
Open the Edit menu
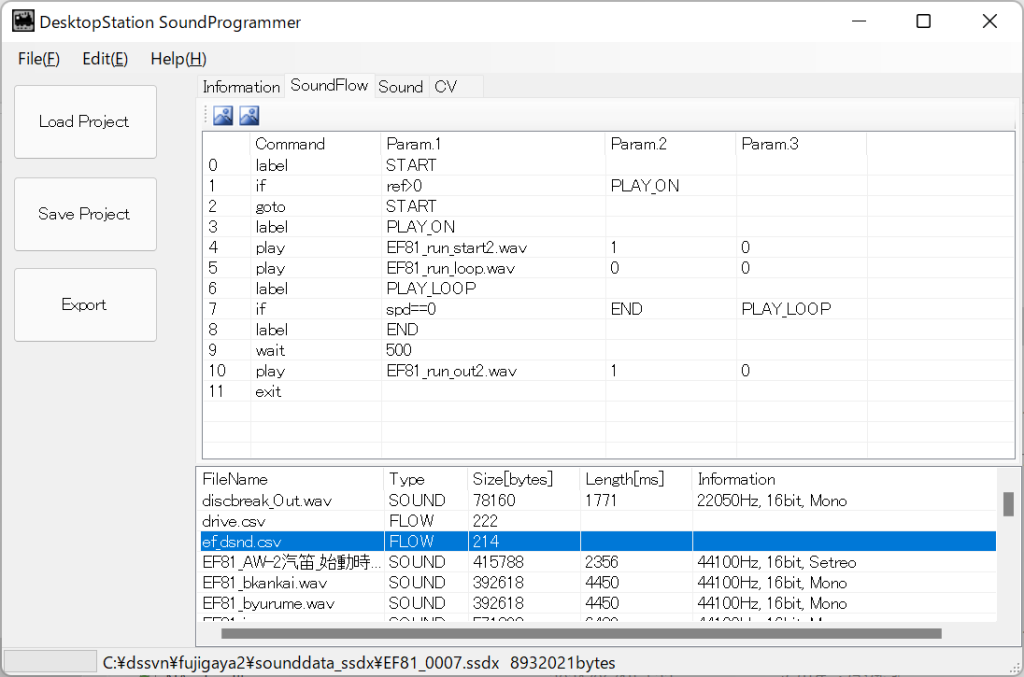(105, 59)
